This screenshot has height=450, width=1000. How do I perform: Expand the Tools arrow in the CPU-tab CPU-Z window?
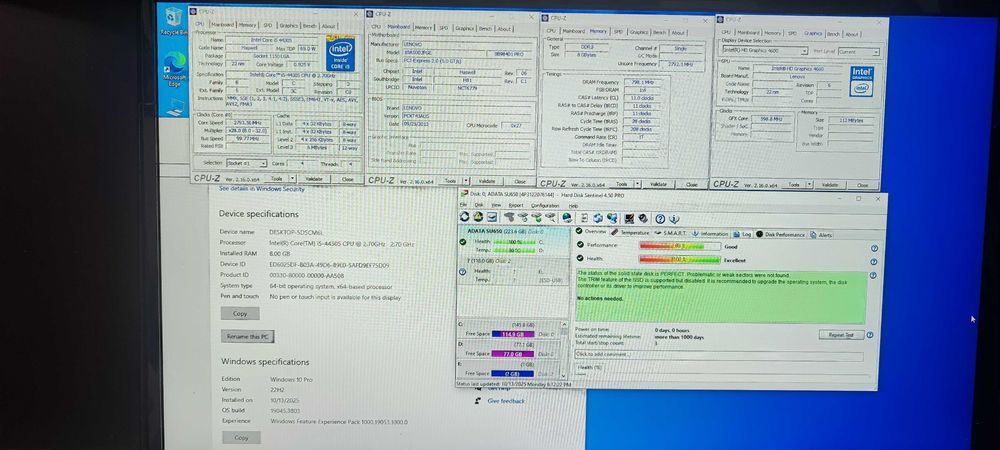tap(293, 179)
